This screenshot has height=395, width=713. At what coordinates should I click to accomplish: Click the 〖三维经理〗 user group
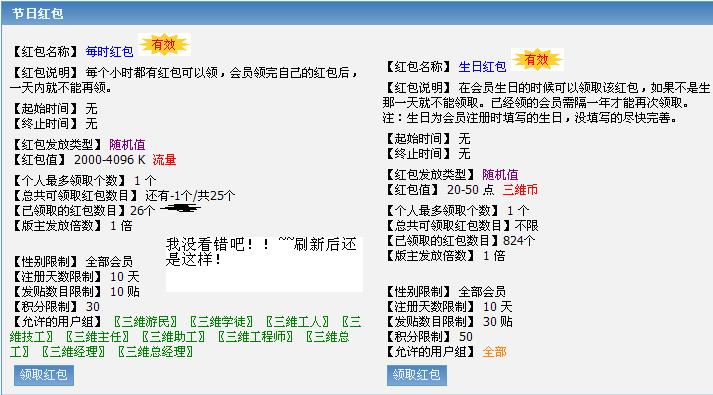tap(73, 352)
